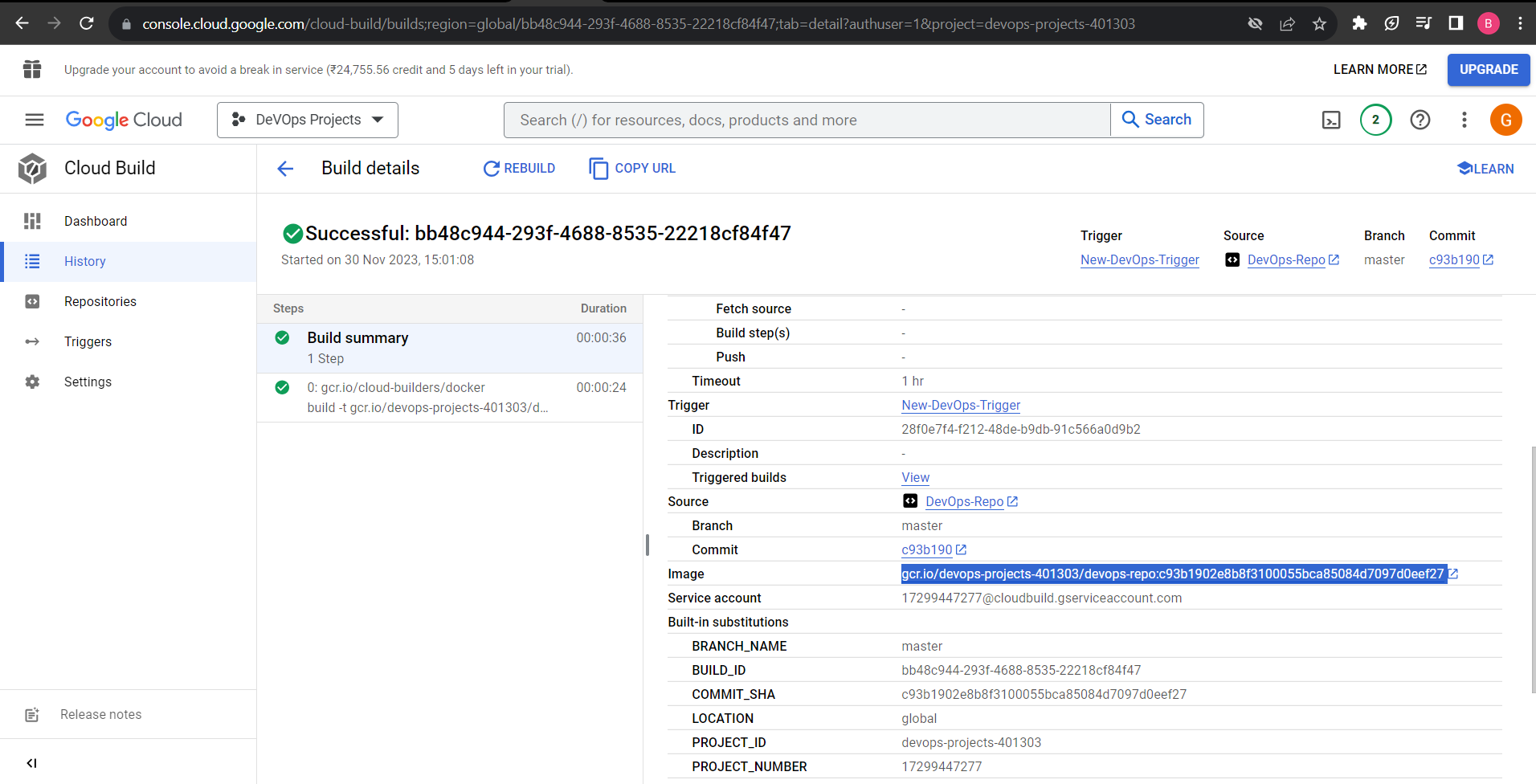Open the browser side panel icon
This screenshot has width=1536, height=784.
1456,23
